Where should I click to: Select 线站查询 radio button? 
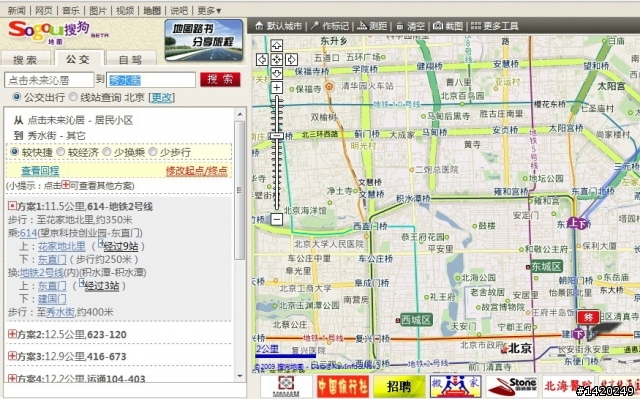click(x=73, y=97)
